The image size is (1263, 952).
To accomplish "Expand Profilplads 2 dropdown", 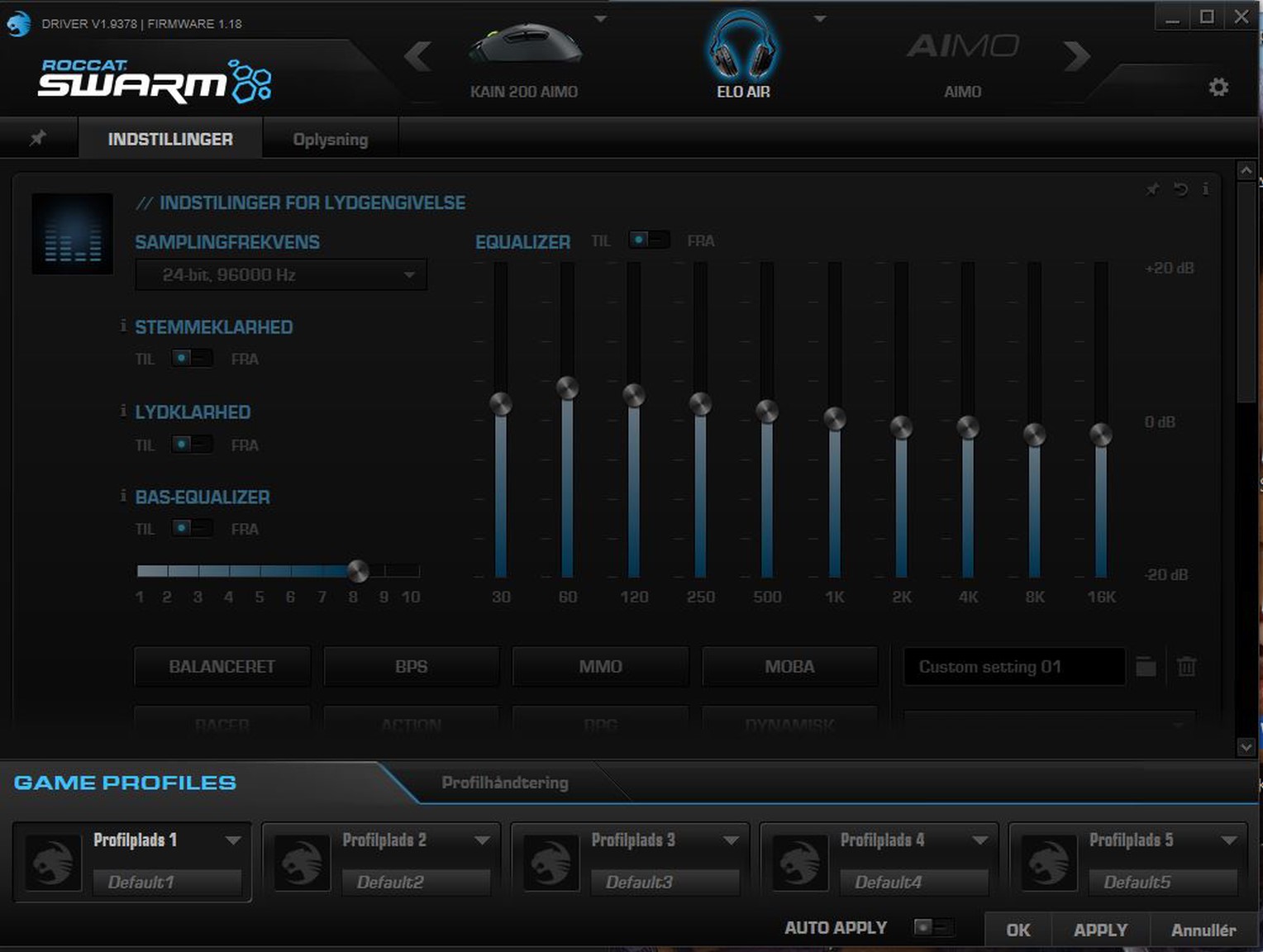I will [x=482, y=840].
